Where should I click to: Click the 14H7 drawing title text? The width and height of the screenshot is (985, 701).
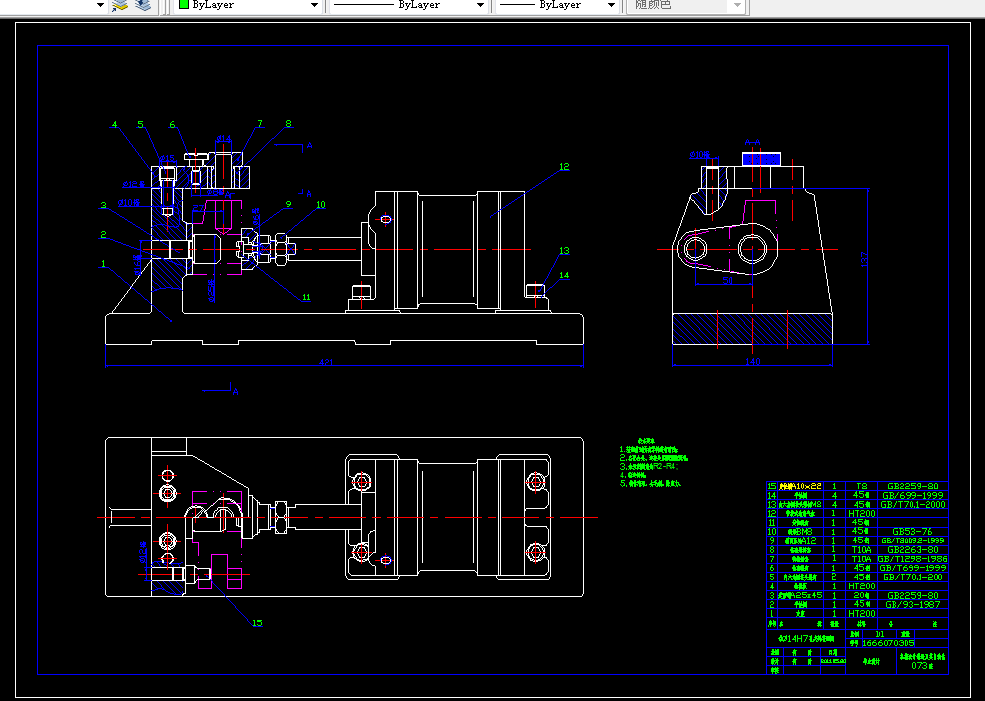point(807,639)
